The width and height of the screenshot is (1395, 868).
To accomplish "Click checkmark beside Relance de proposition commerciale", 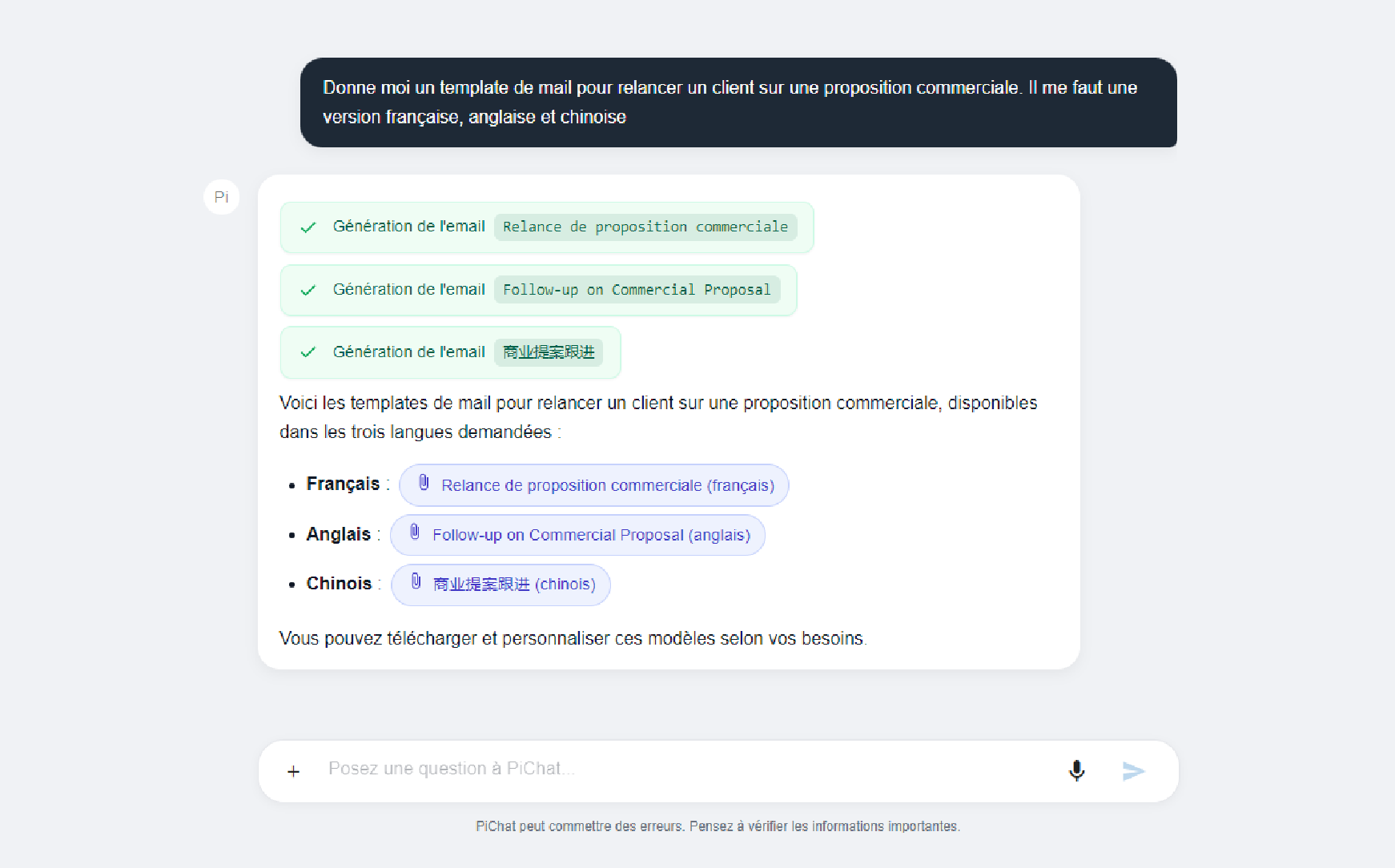I will [308, 227].
